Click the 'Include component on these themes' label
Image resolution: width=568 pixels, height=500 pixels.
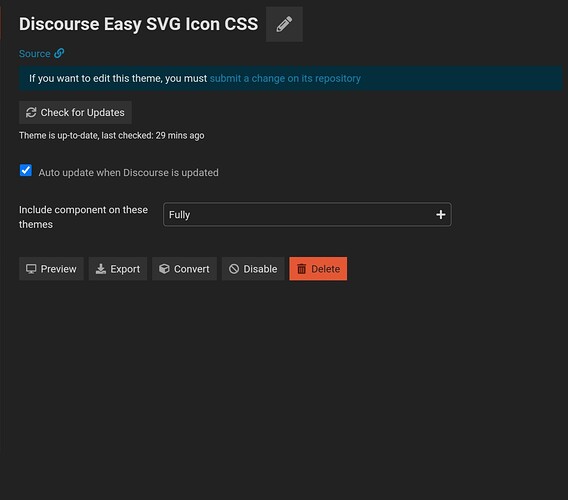coord(83,217)
